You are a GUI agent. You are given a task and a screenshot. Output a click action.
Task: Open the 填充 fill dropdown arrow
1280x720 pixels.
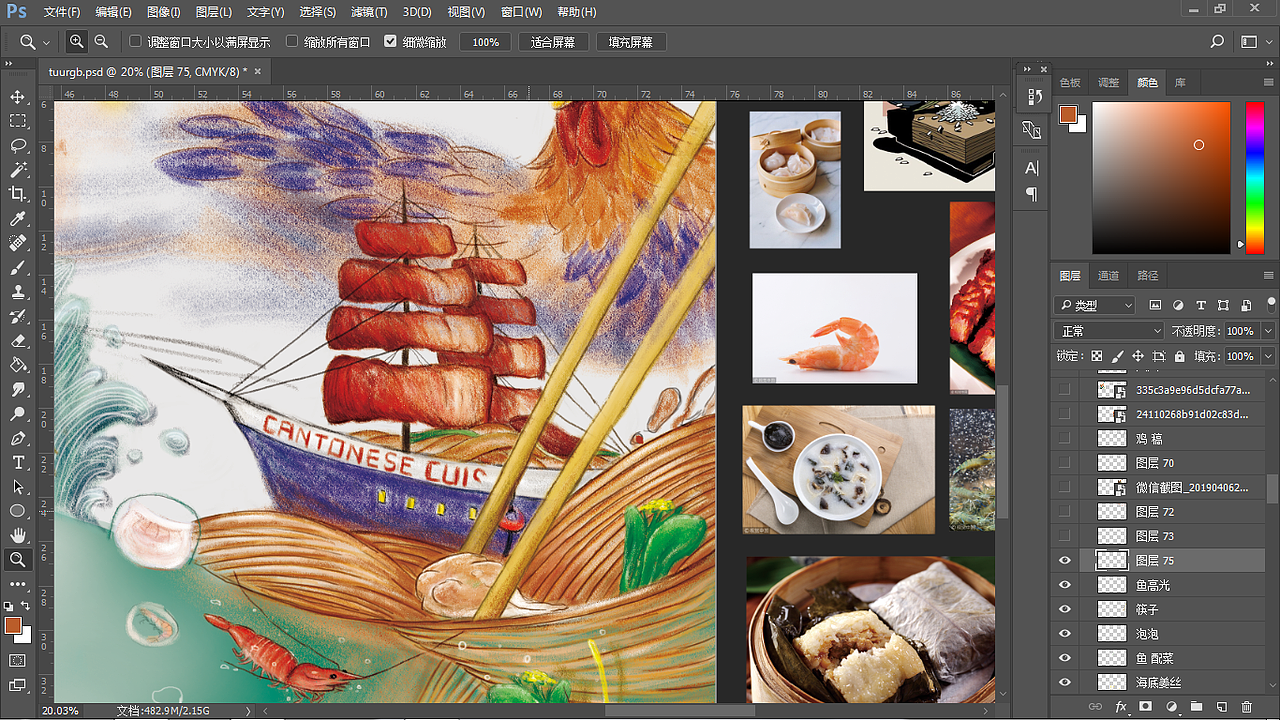click(x=1268, y=356)
